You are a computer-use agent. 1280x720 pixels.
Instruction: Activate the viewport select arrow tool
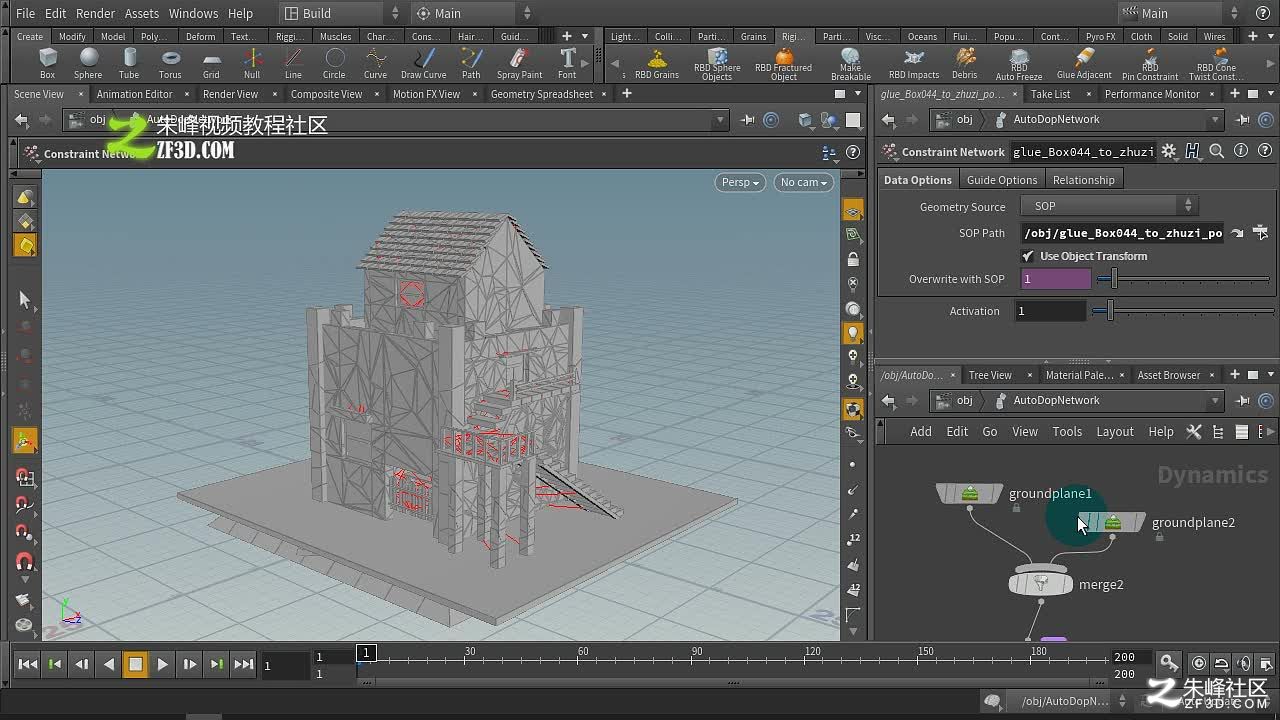coord(25,299)
